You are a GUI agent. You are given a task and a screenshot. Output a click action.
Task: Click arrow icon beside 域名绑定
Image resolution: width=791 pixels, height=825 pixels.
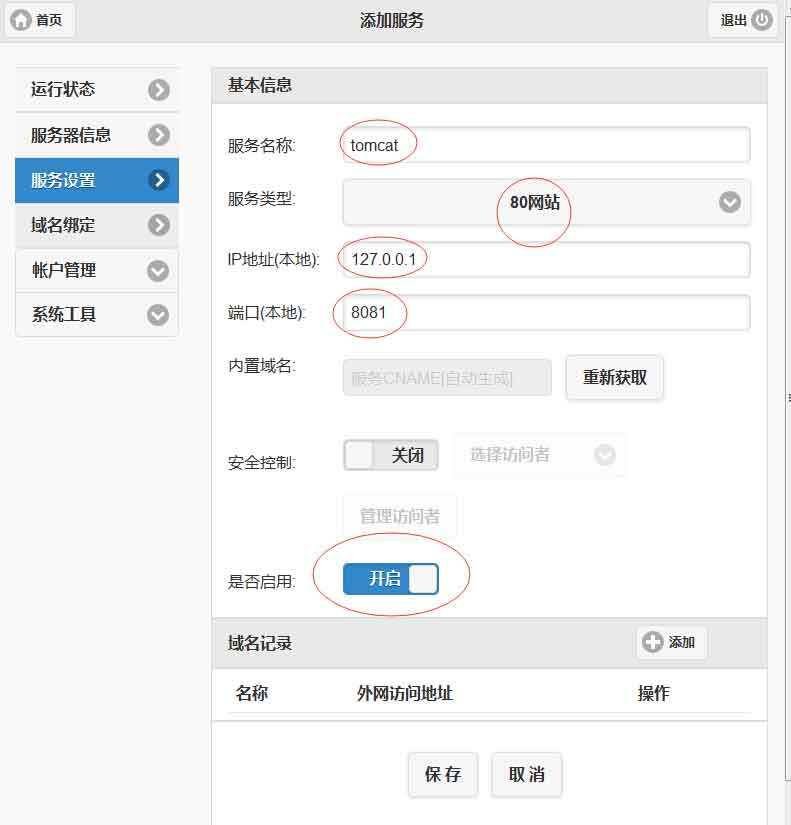[x=159, y=225]
